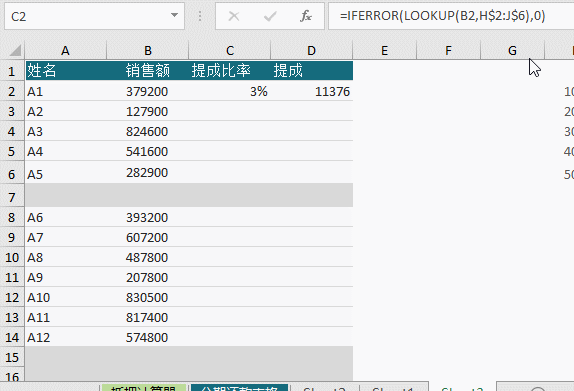Select the cell containing 282900
This screenshot has width=574, height=391.
(148, 172)
